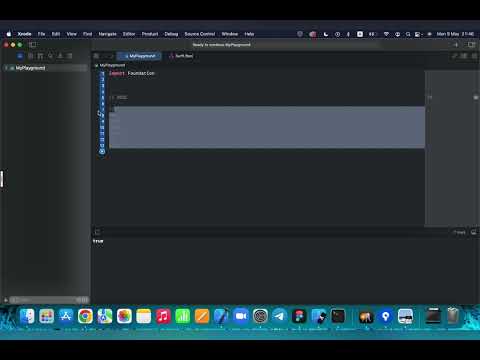This screenshot has height=360, width=480.
Task: Open the Window menu
Action: click(230, 34)
